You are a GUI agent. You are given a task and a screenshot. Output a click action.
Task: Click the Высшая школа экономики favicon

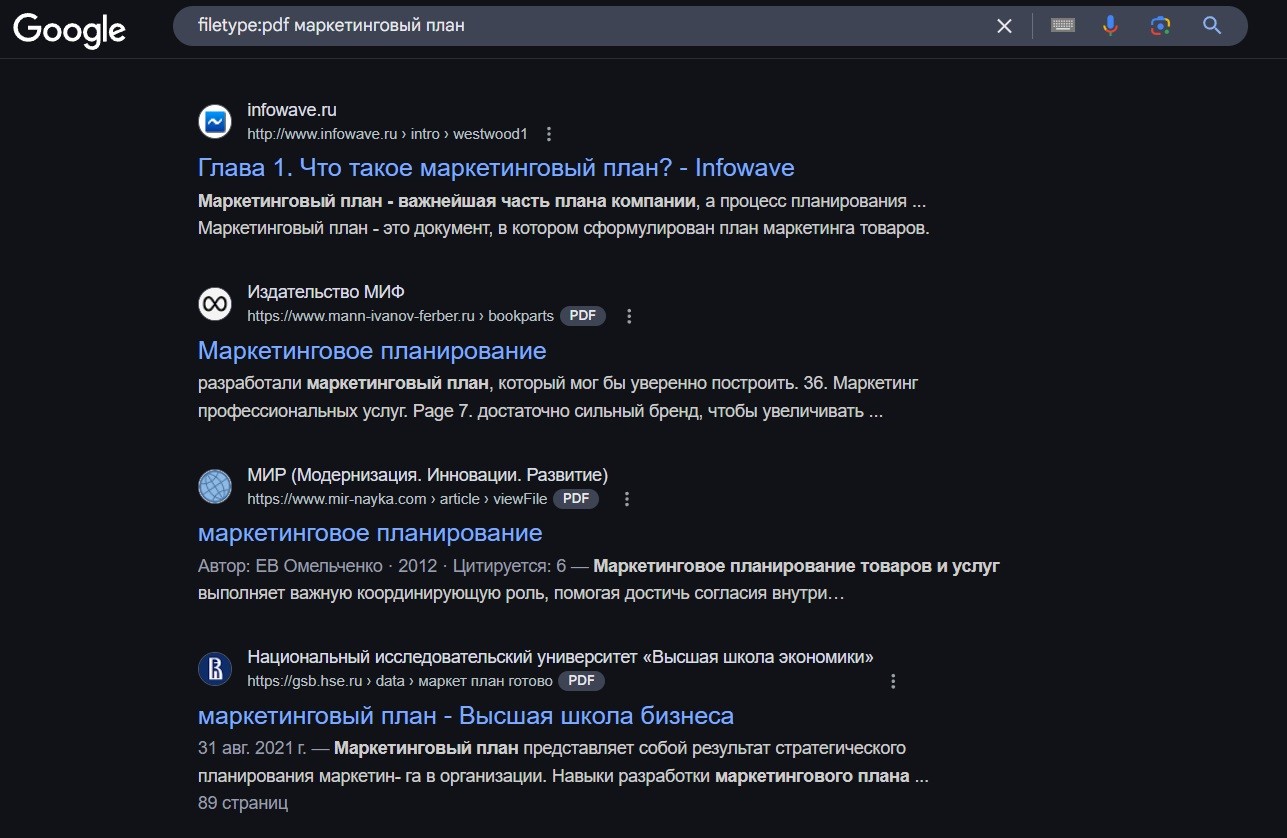[x=215, y=669]
